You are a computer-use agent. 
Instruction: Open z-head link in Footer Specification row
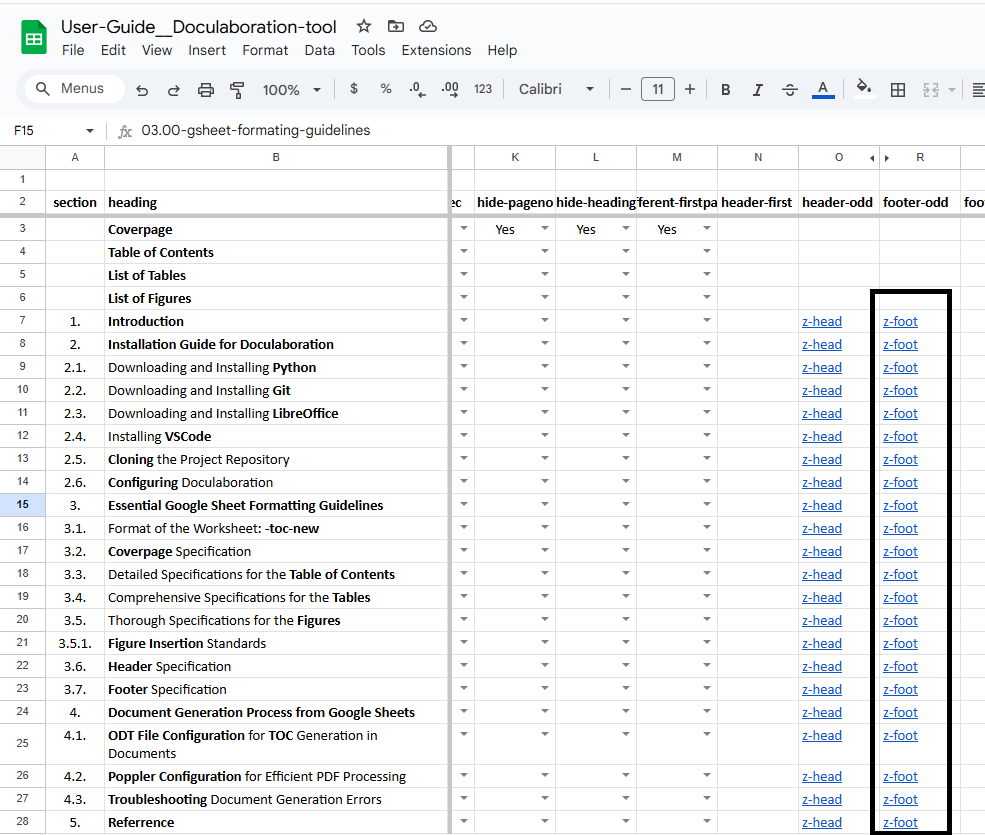[822, 690]
